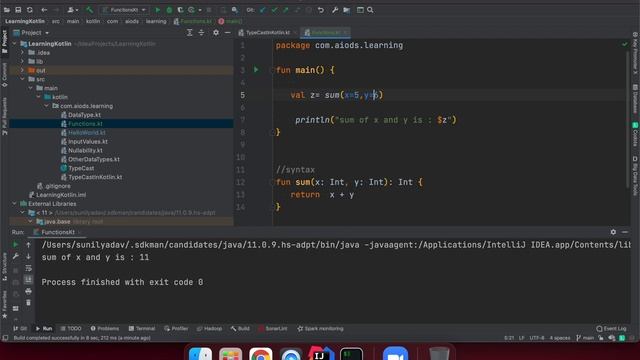The height and width of the screenshot is (360, 640).
Task: Select the FunctionsKt run tab
Action: click(58, 232)
